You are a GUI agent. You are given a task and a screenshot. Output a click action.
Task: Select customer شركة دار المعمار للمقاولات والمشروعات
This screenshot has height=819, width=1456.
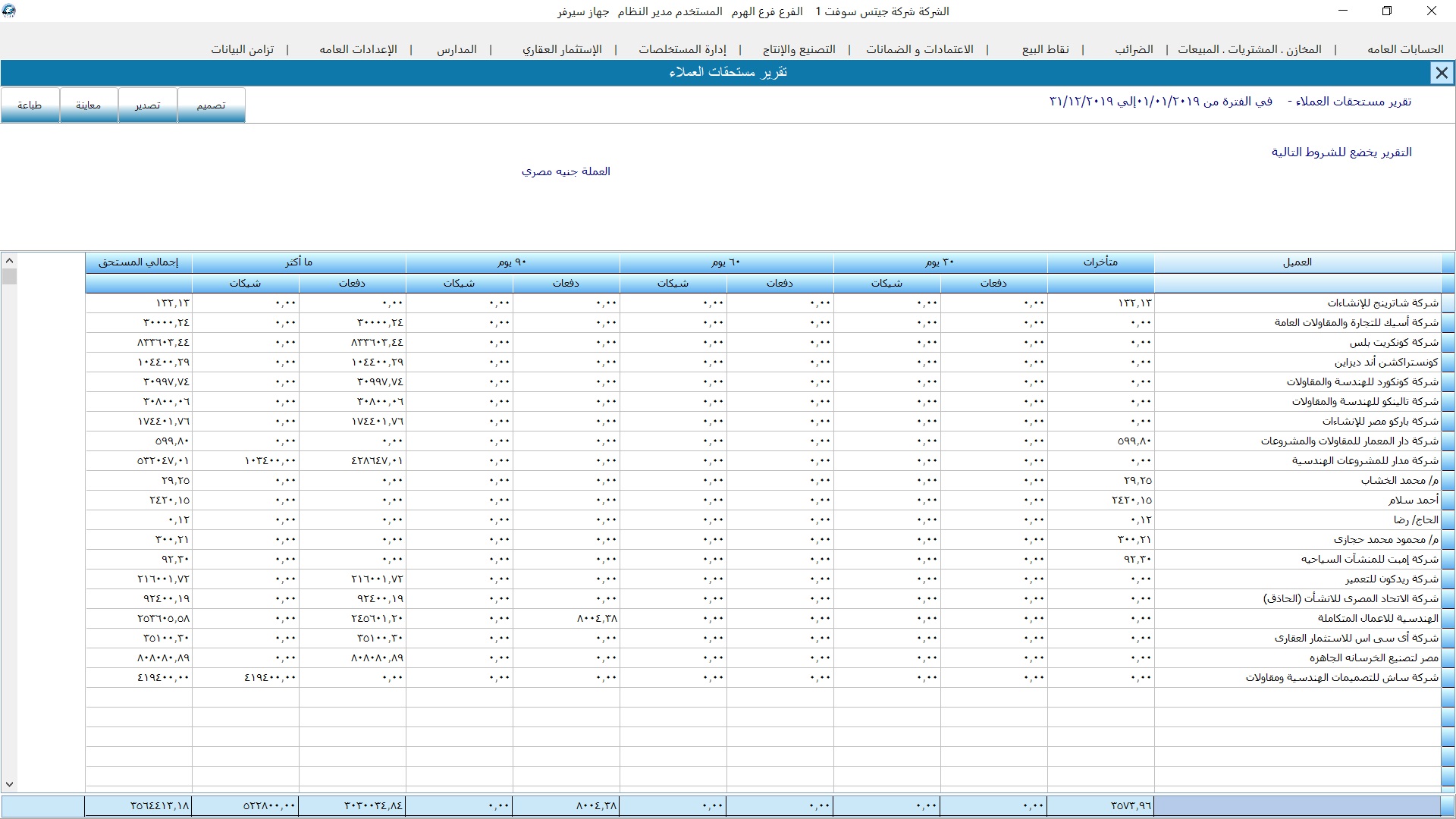tap(1298, 441)
